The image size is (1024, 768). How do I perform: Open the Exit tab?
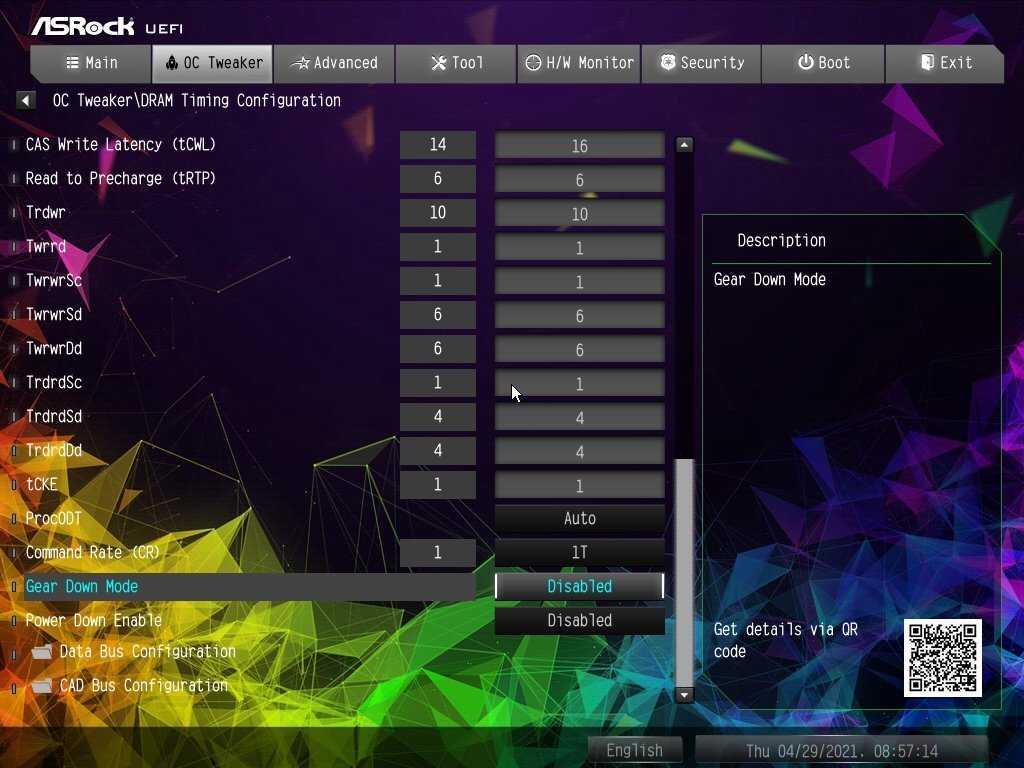coord(945,63)
